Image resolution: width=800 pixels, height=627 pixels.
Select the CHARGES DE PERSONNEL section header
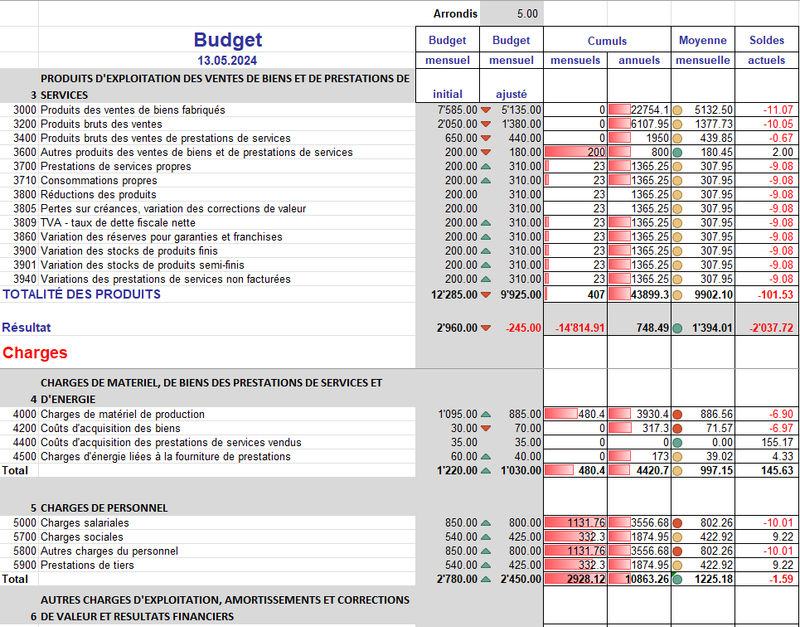pyautogui.click(x=104, y=508)
